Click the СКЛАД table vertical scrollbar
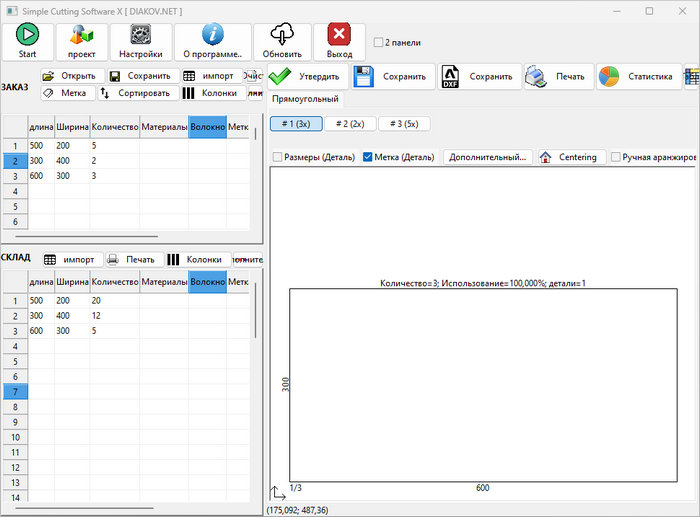Screen dimensions: 700x517 pos(255,310)
